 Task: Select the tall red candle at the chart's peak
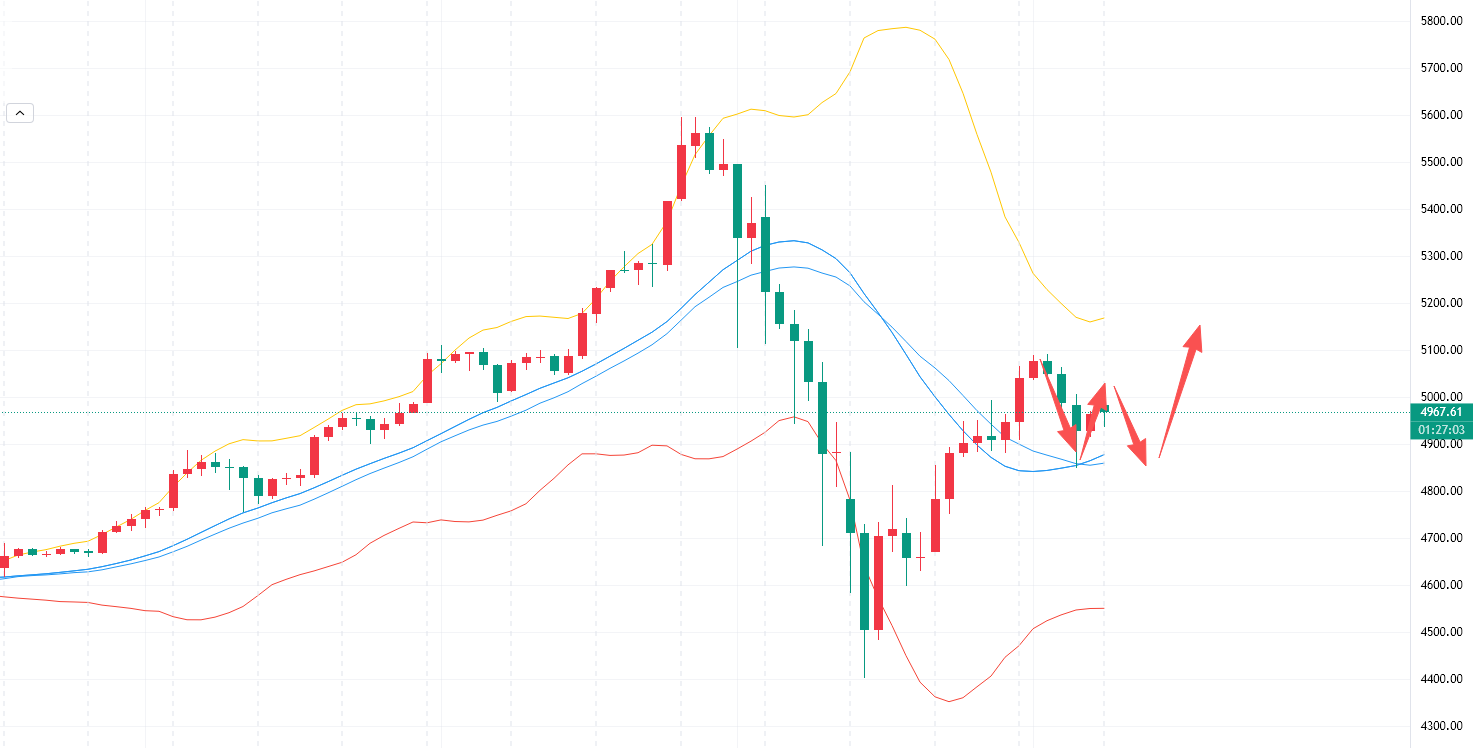[682, 172]
